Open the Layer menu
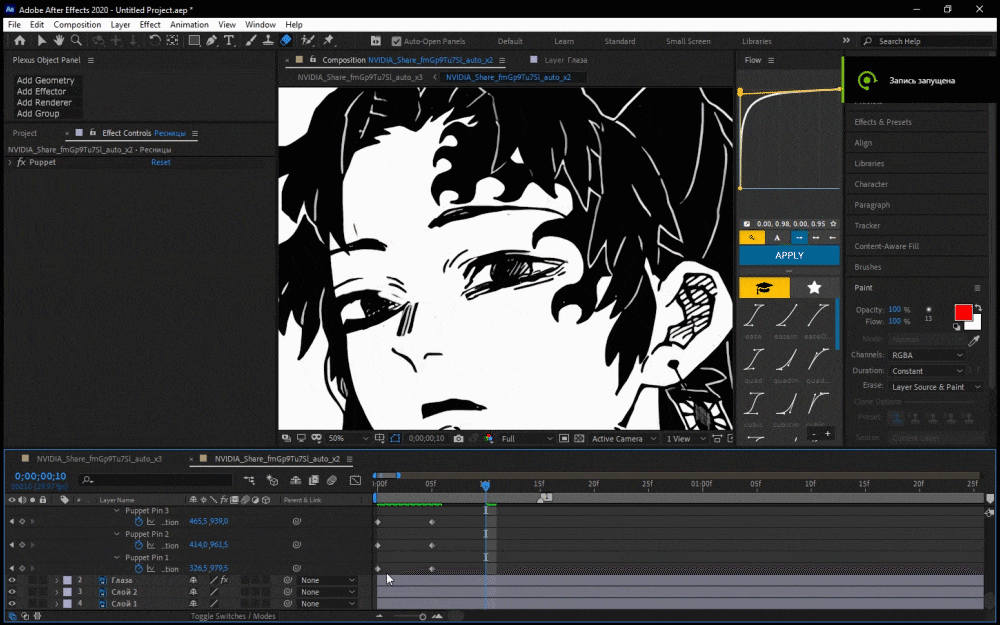 click(120, 25)
